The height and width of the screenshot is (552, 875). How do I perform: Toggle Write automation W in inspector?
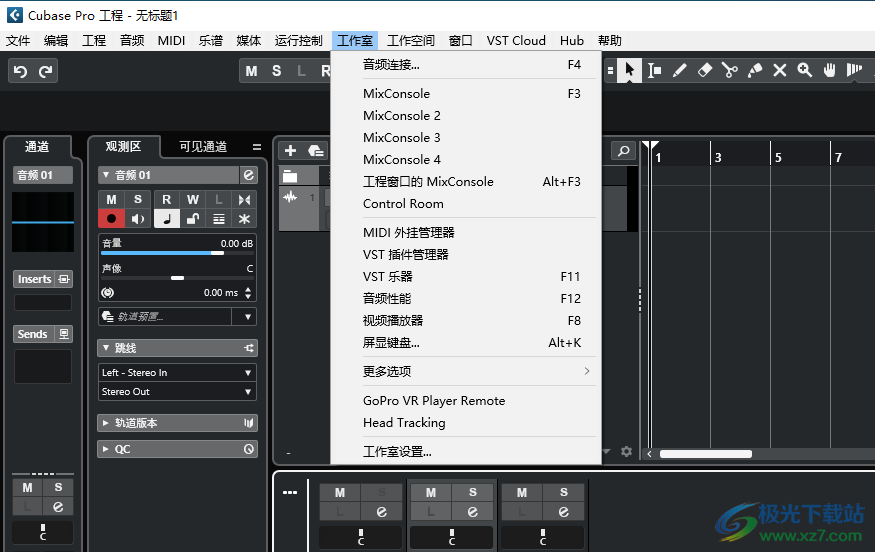[x=193, y=199]
